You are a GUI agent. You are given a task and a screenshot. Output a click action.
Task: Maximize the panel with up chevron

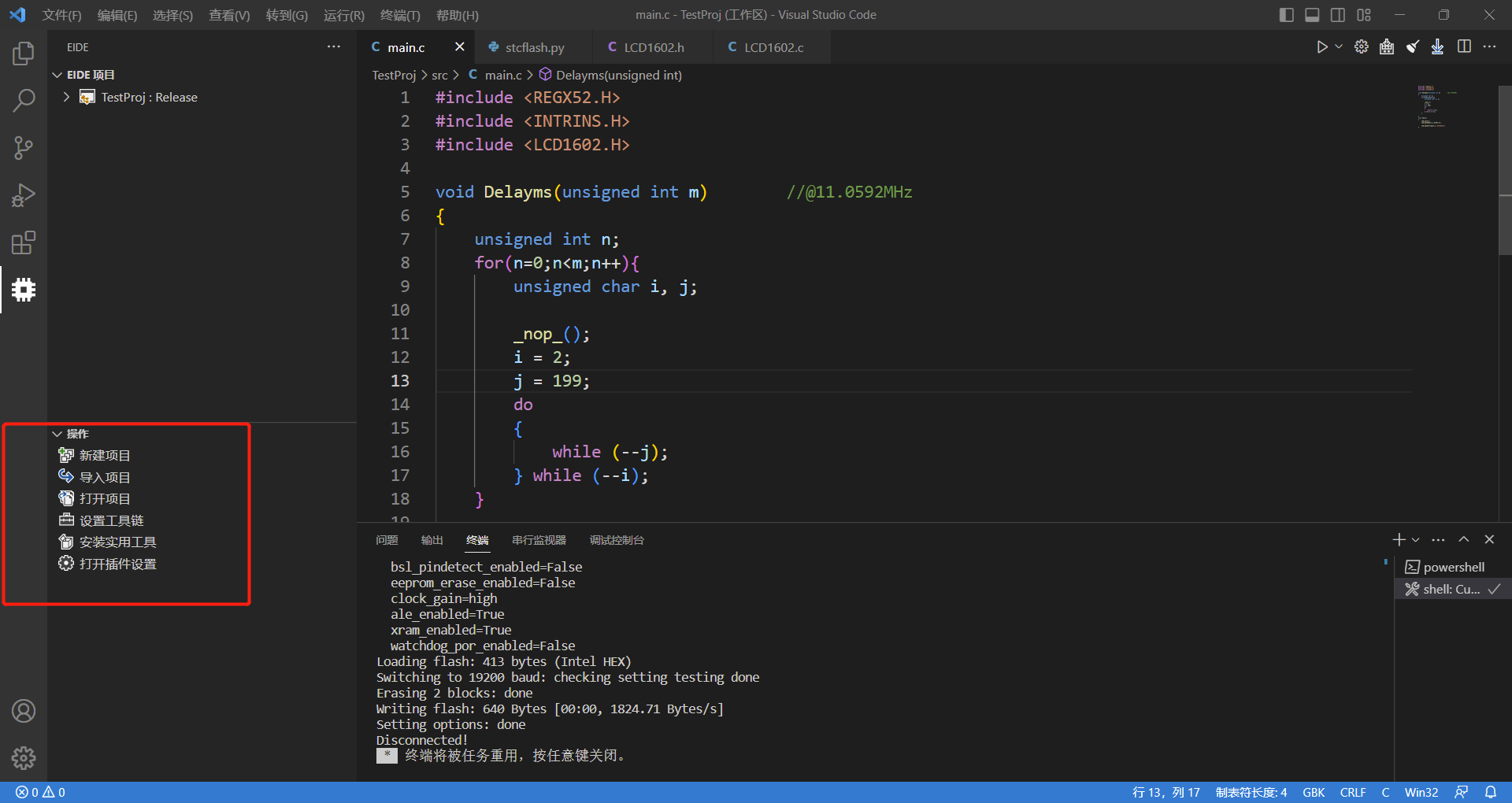click(1463, 539)
